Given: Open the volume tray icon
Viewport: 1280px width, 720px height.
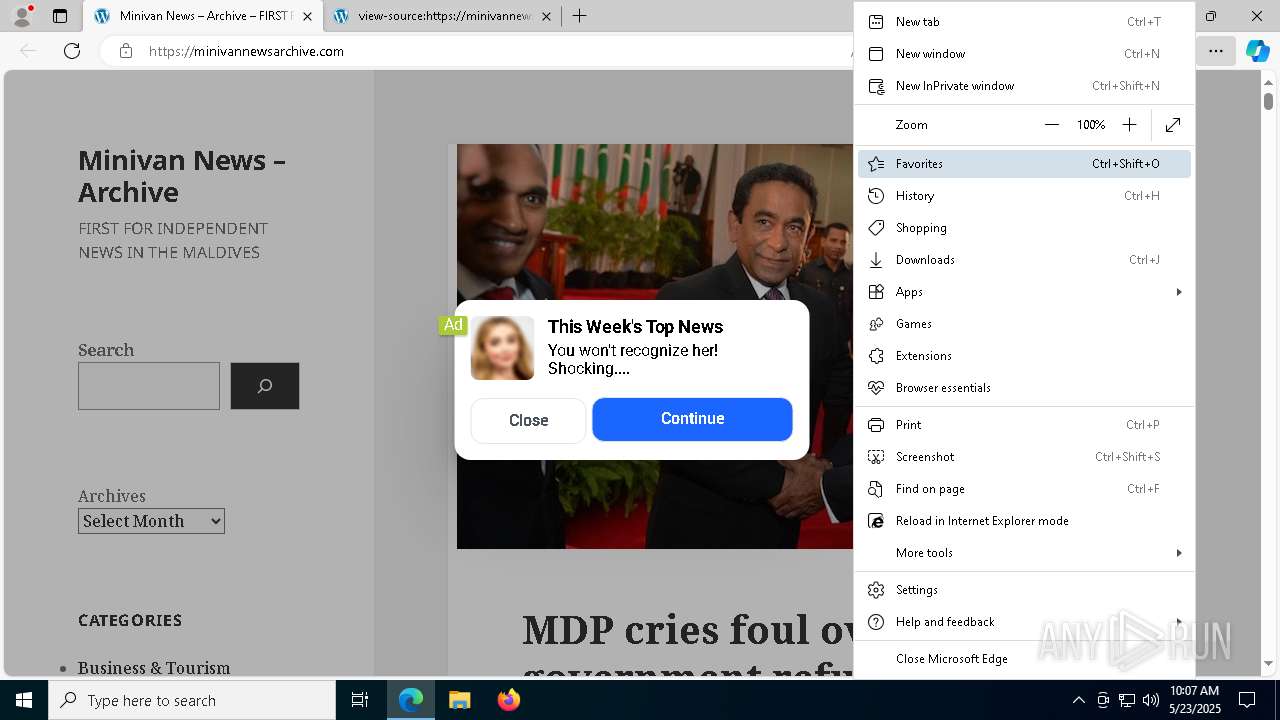Looking at the screenshot, I should point(1151,700).
